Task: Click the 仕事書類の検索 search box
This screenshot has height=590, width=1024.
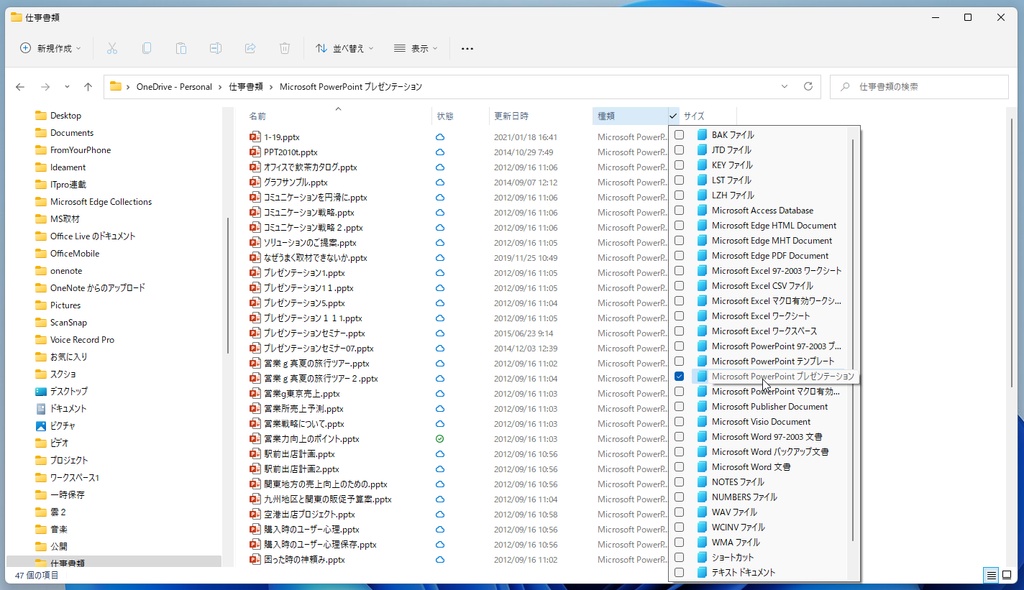Action: (920, 86)
